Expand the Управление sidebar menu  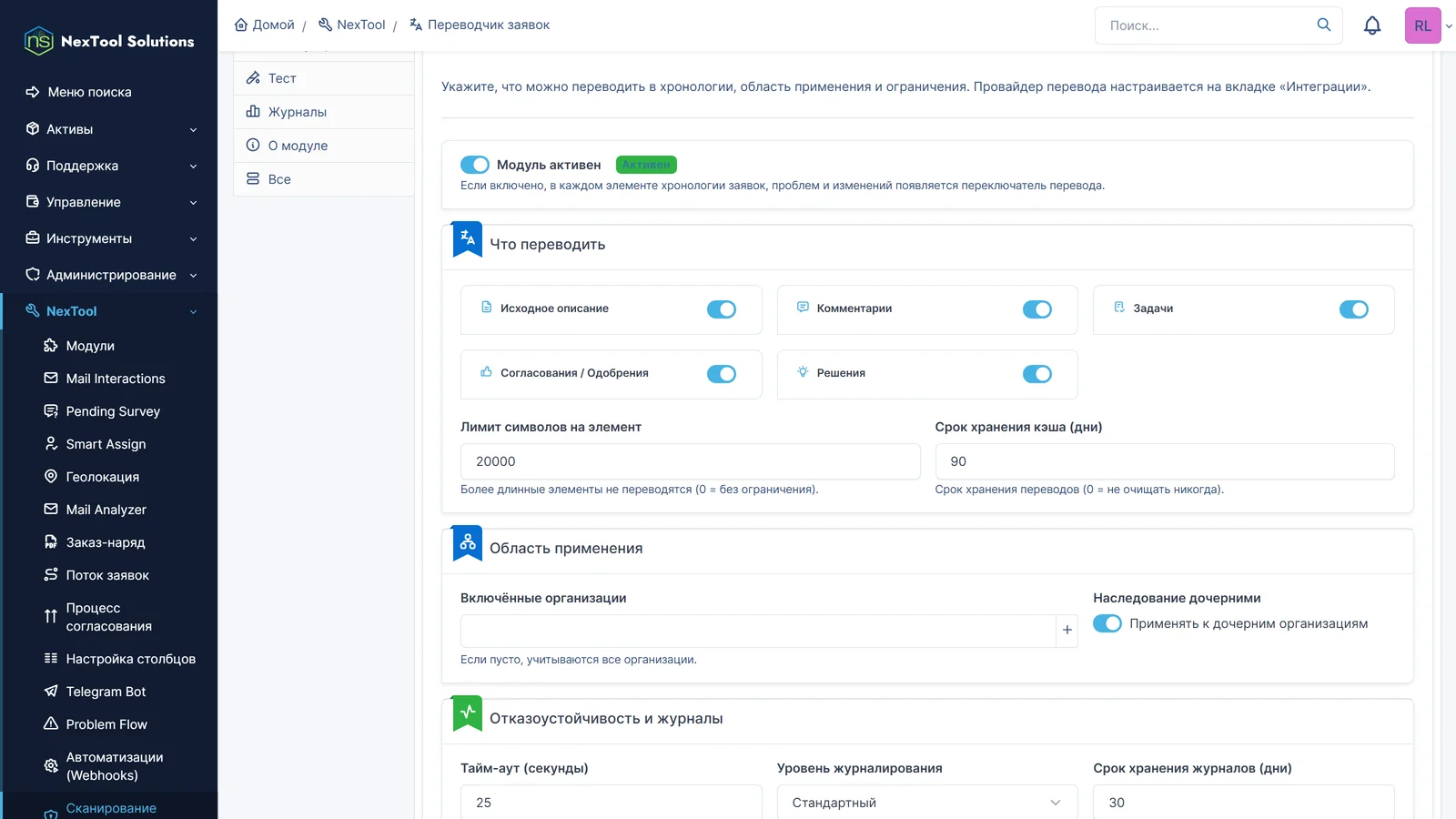(x=109, y=202)
